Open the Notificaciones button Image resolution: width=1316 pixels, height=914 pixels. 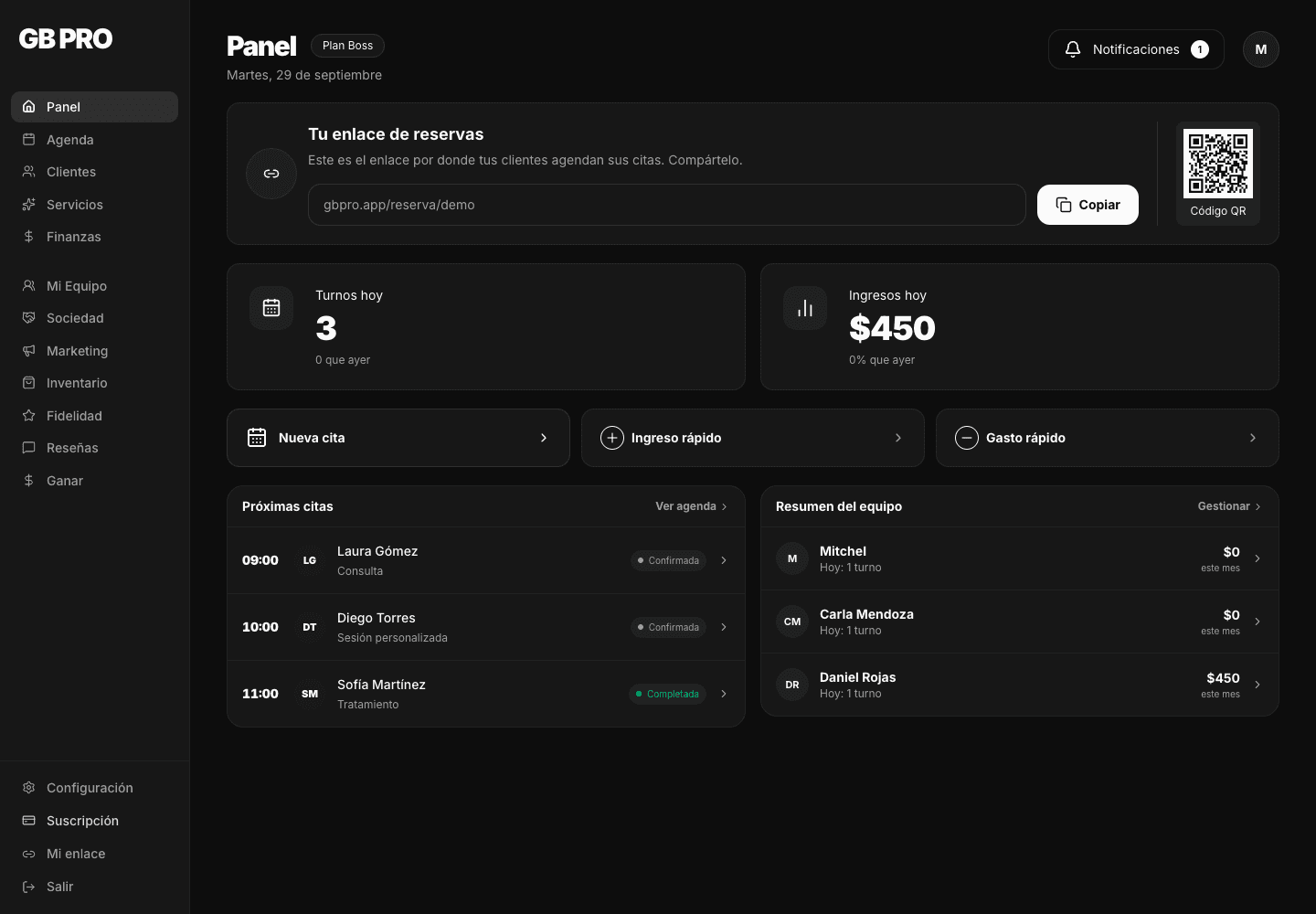(x=1136, y=49)
